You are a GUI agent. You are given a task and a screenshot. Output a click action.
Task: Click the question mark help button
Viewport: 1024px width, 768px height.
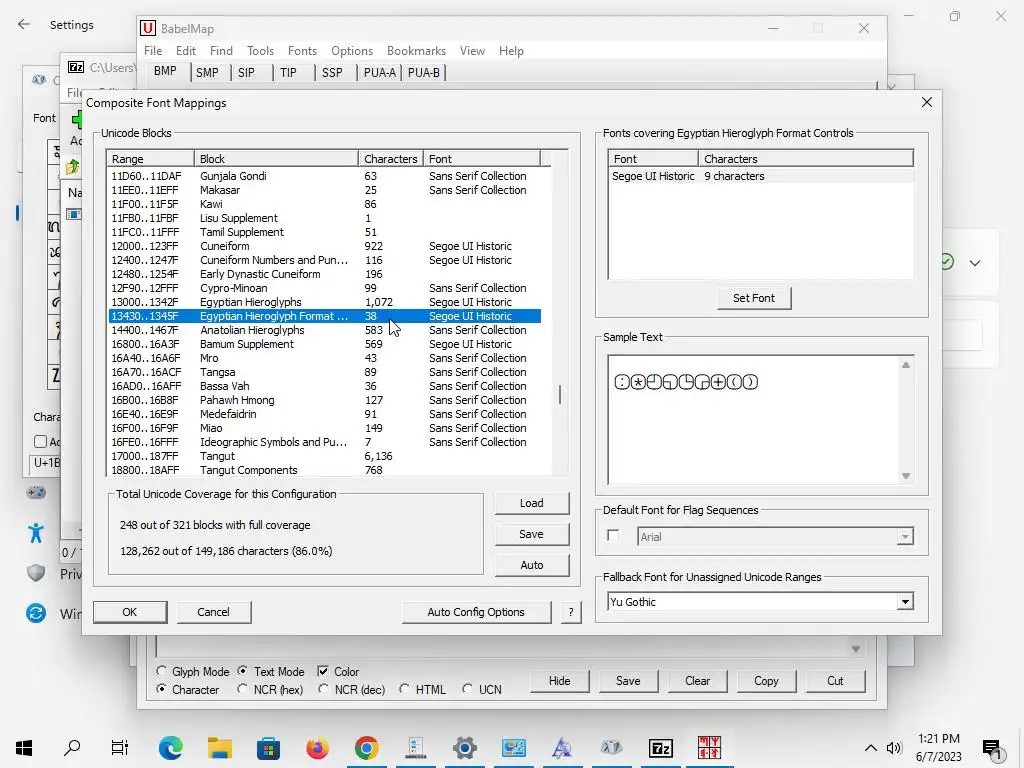(x=571, y=612)
